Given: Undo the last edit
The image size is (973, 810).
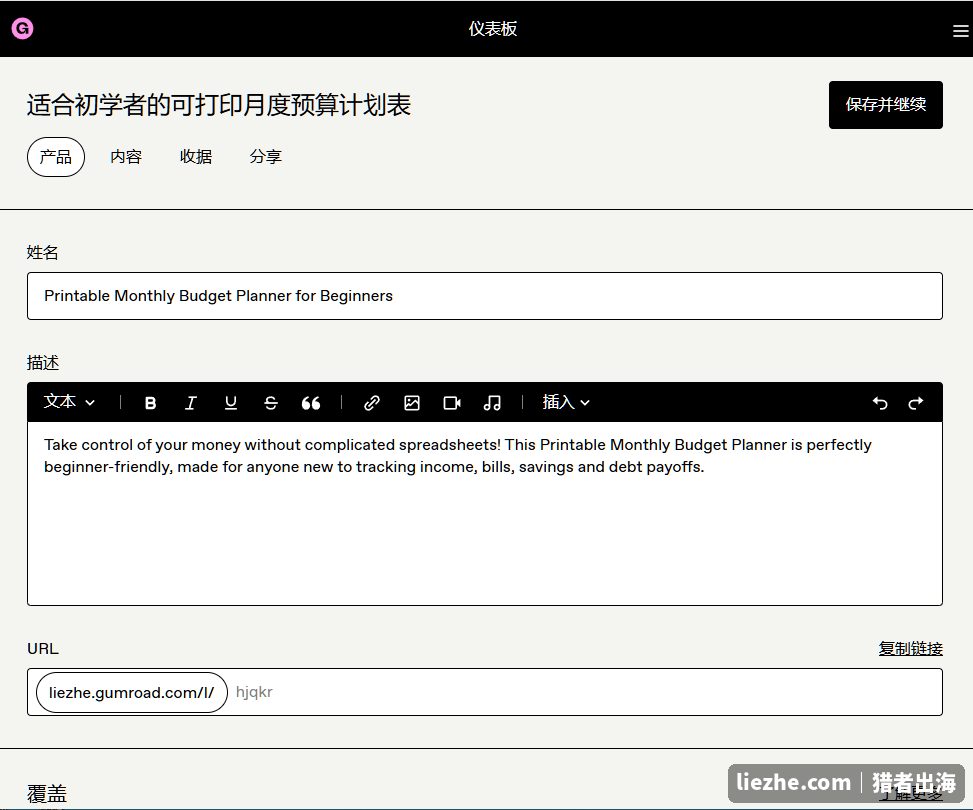Looking at the screenshot, I should (x=880, y=403).
